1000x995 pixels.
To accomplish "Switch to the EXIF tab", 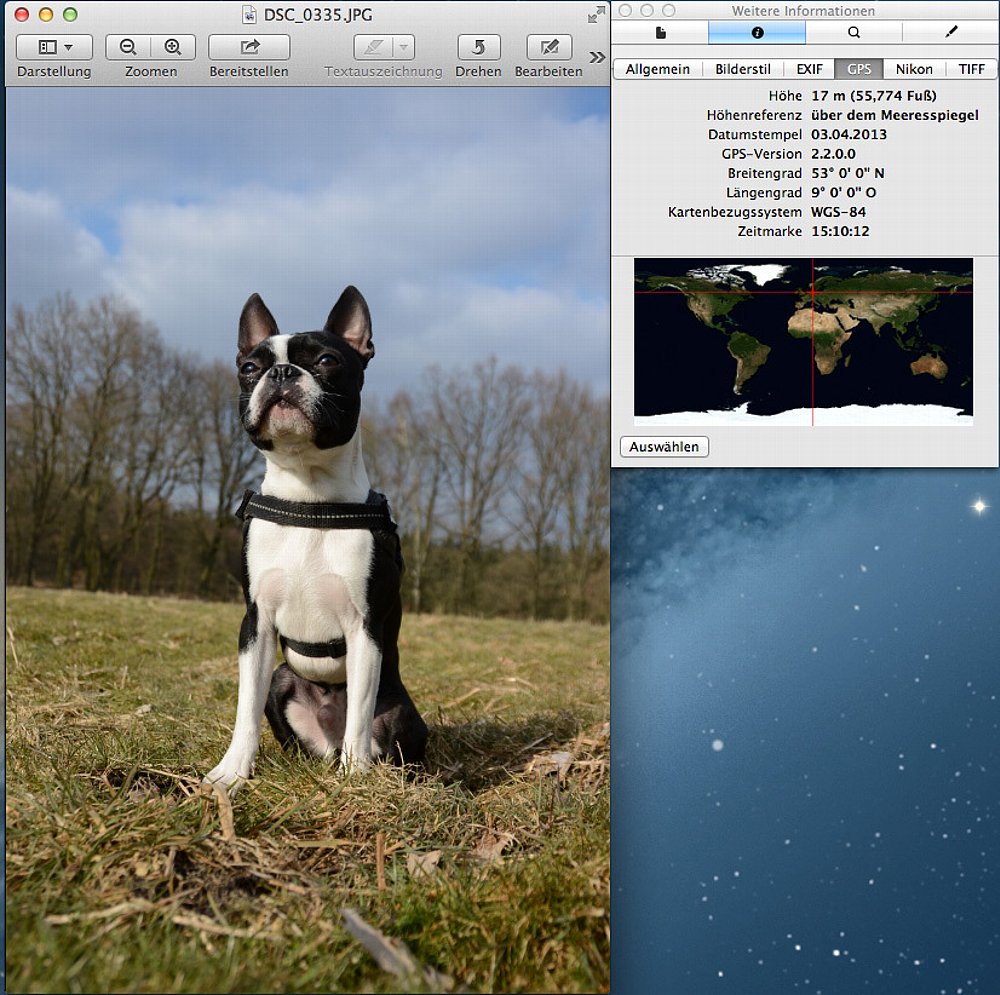I will coord(809,69).
